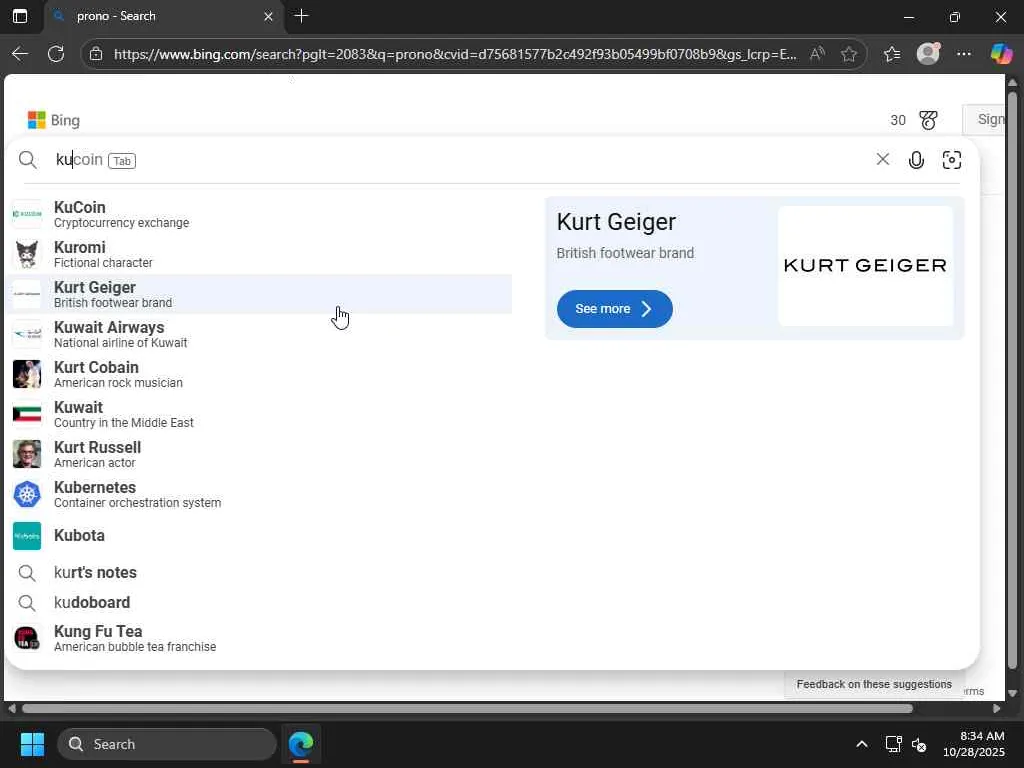Click the rewards points 30
1024x768 pixels.
pos(898,120)
